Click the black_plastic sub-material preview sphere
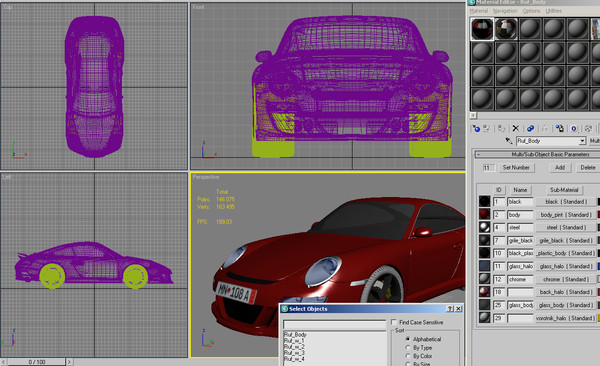Screen dimensions: 600x366 484,253
